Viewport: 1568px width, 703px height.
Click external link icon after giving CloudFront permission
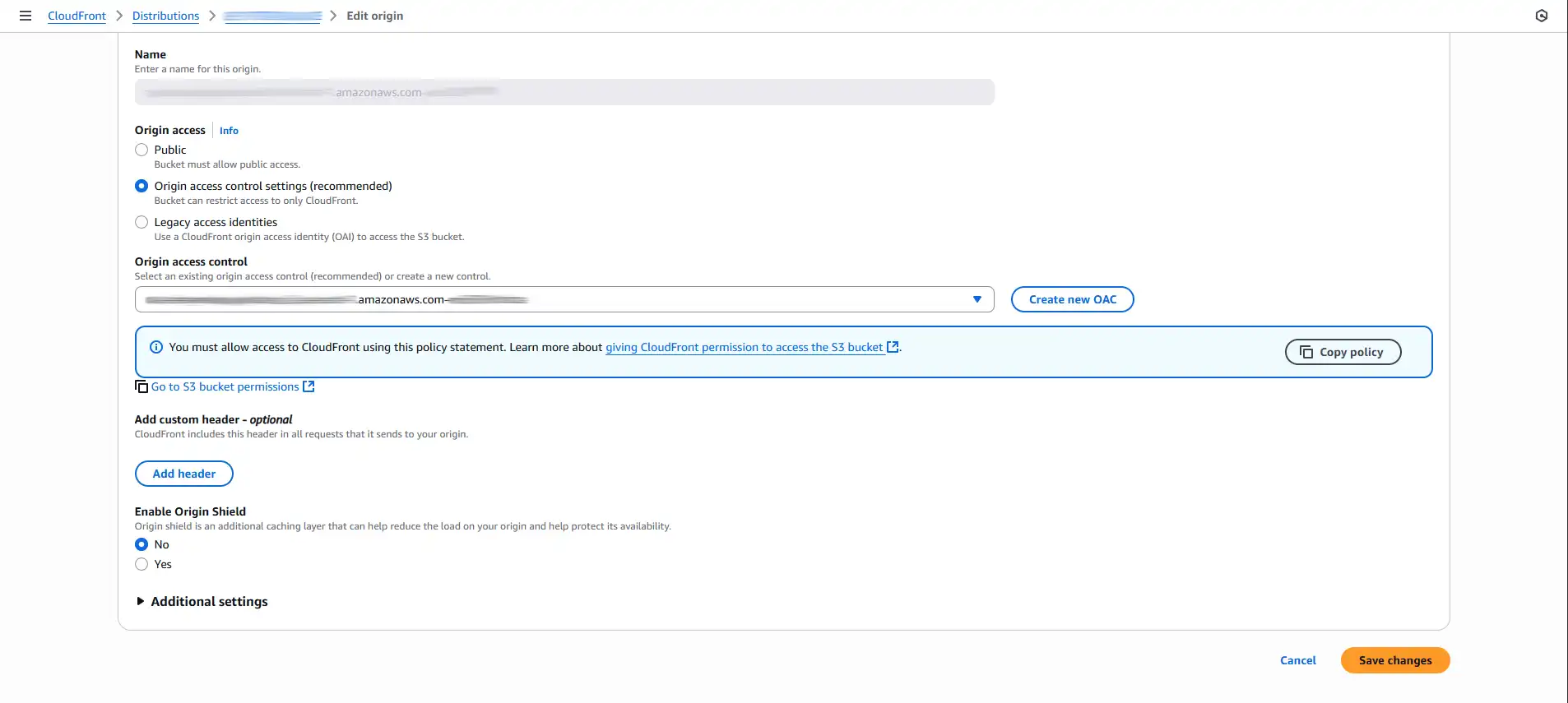(x=893, y=347)
